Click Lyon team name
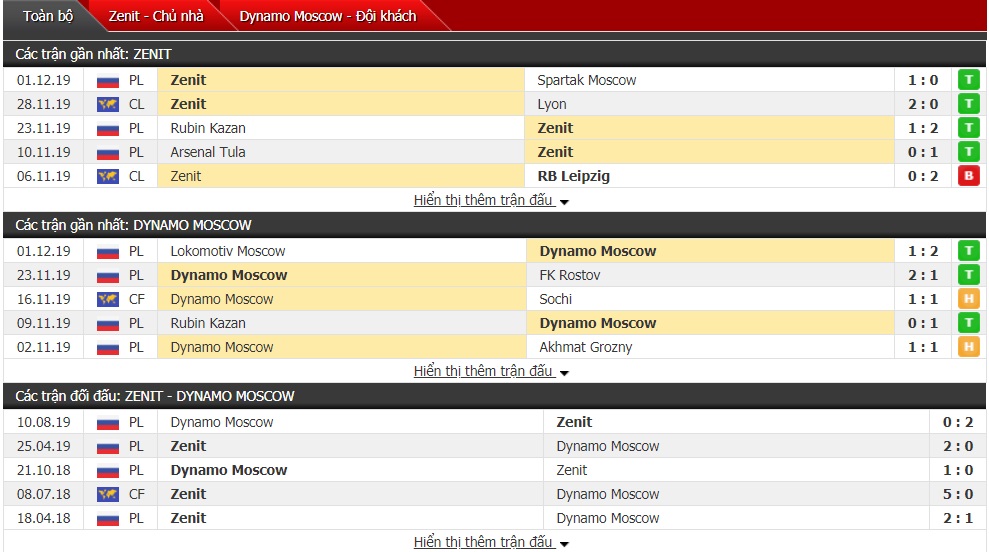This screenshot has width=989, height=552. pos(552,104)
